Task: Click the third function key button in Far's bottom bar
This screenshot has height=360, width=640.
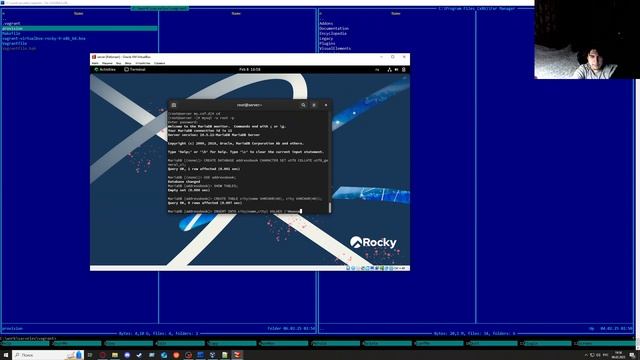Action: coord(129,343)
